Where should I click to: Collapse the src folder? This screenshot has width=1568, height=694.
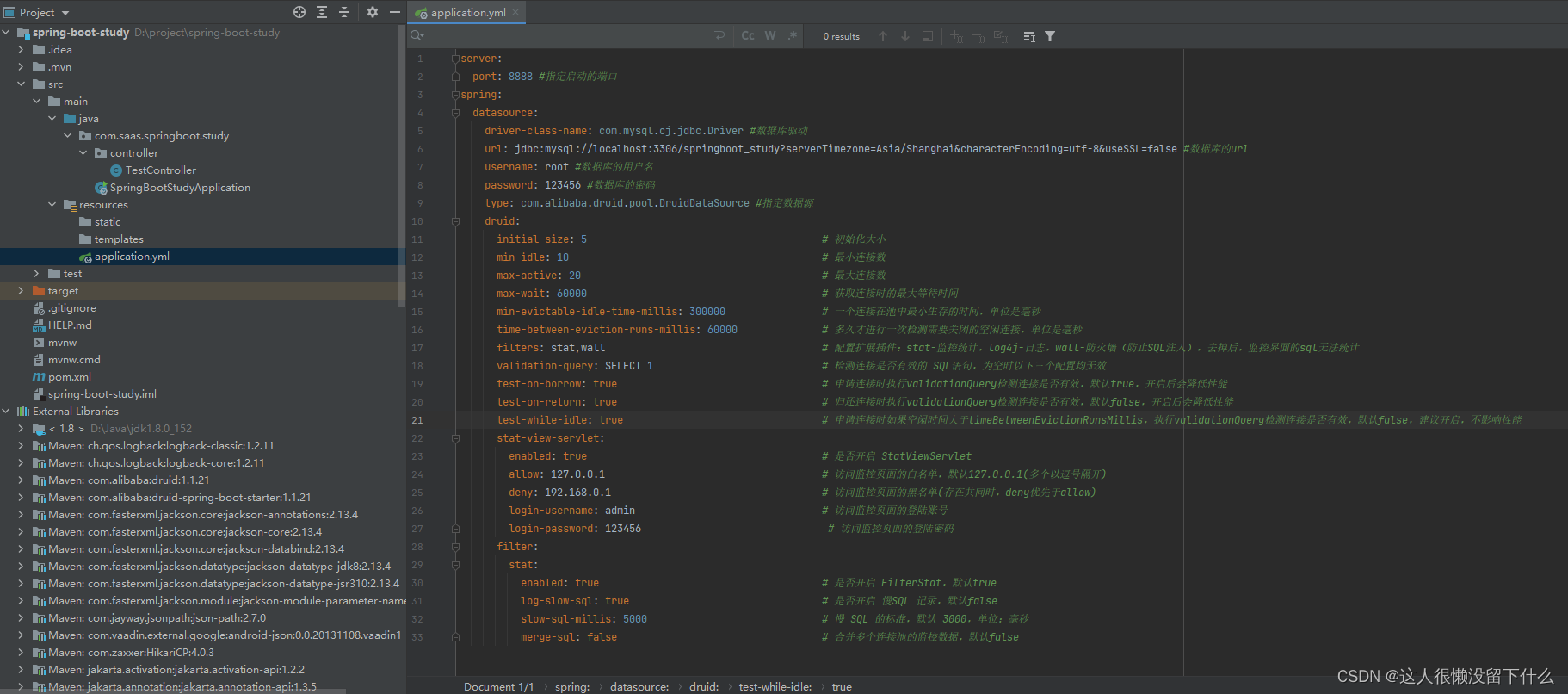(x=21, y=84)
